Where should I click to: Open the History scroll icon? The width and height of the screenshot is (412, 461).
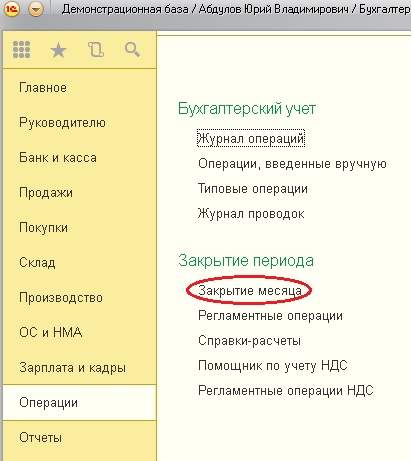96,50
